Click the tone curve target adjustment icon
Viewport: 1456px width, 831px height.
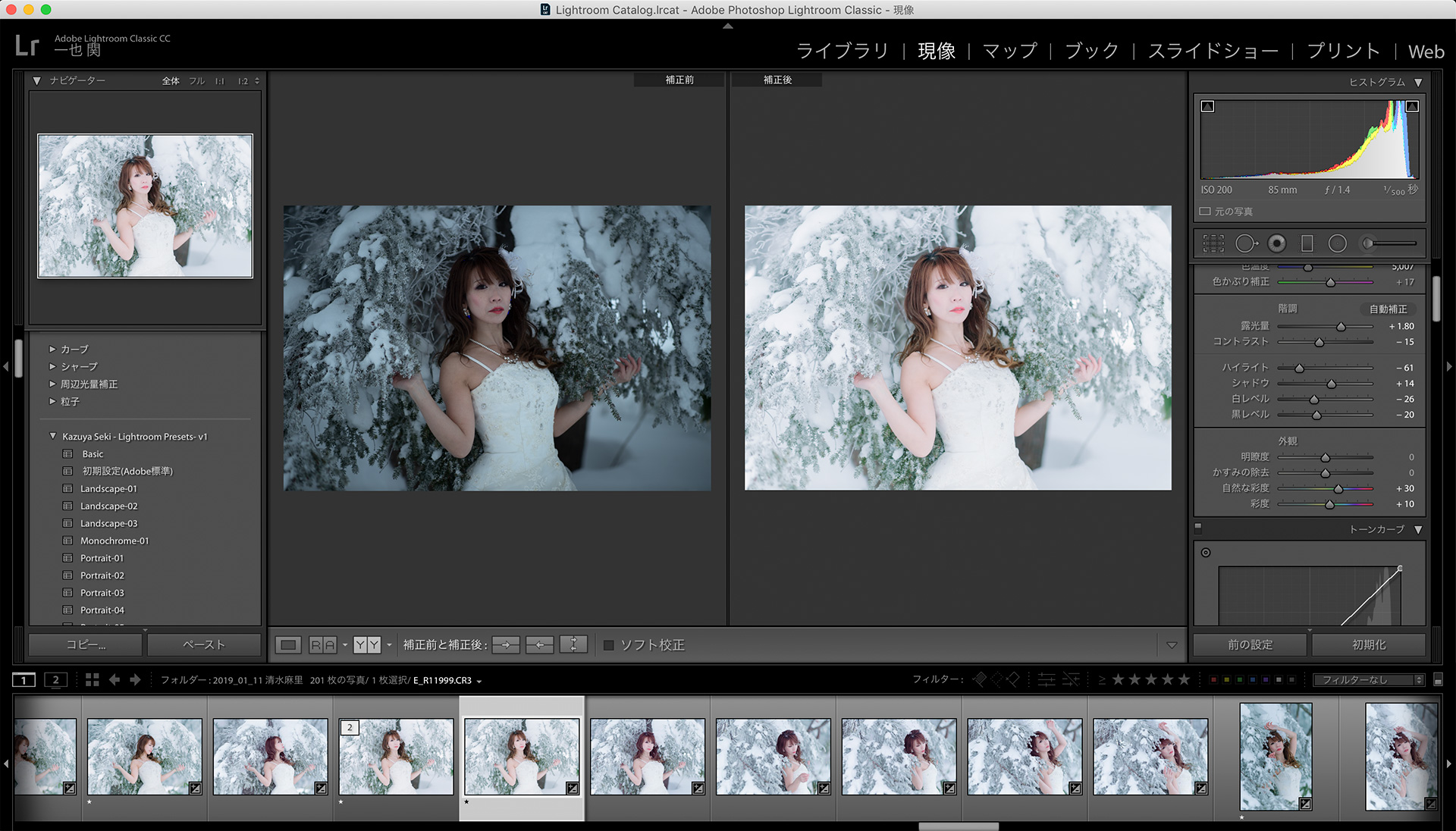click(x=1206, y=553)
